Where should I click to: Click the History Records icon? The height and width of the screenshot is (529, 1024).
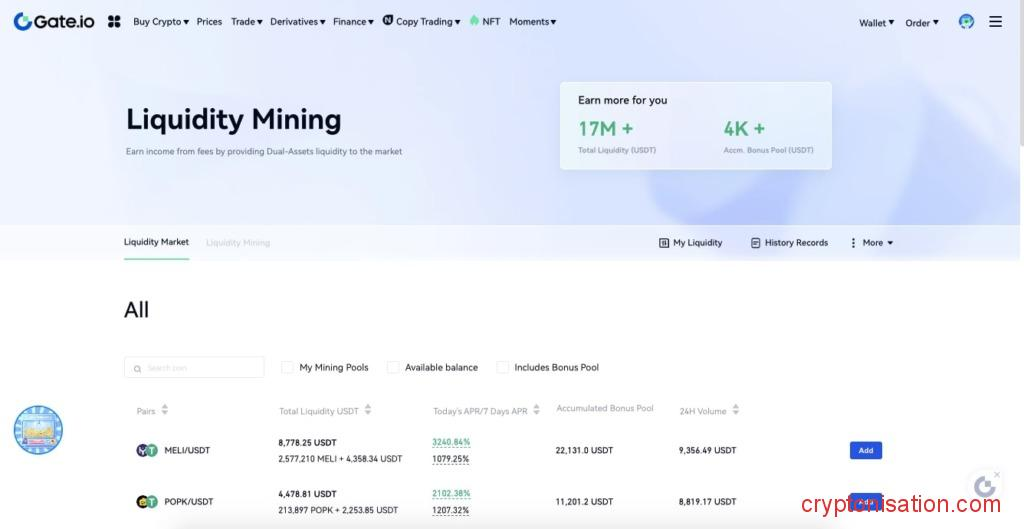(756, 243)
